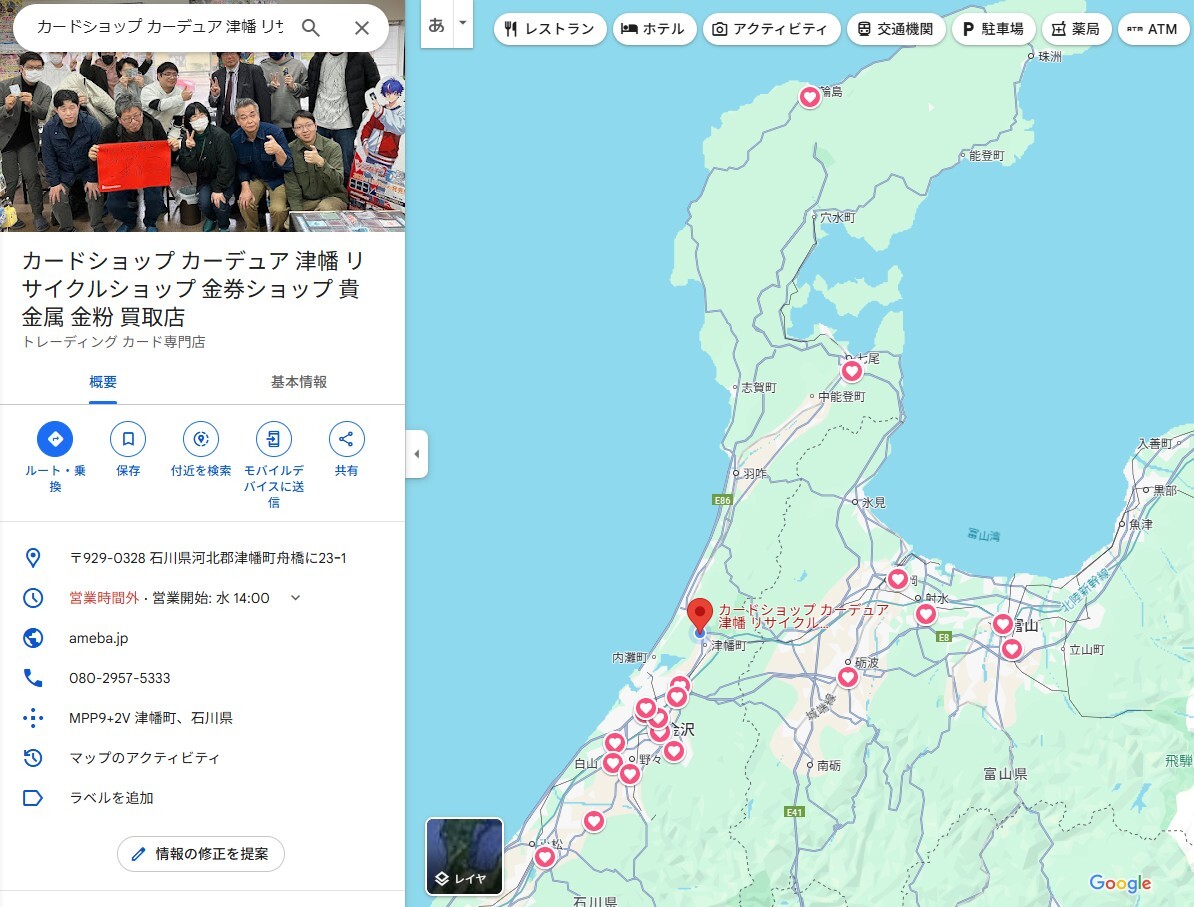Click the saved heart marker near 射水
This screenshot has height=907, width=1194.
pos(925,613)
